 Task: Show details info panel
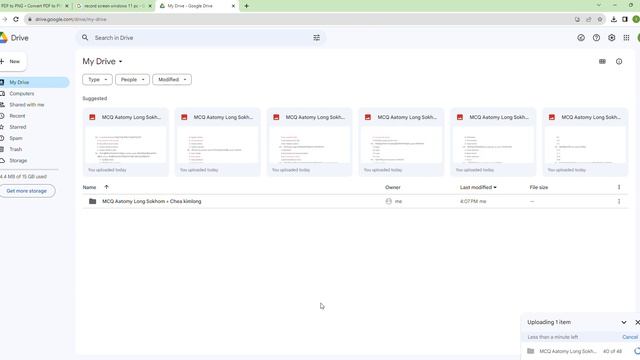pos(619,61)
